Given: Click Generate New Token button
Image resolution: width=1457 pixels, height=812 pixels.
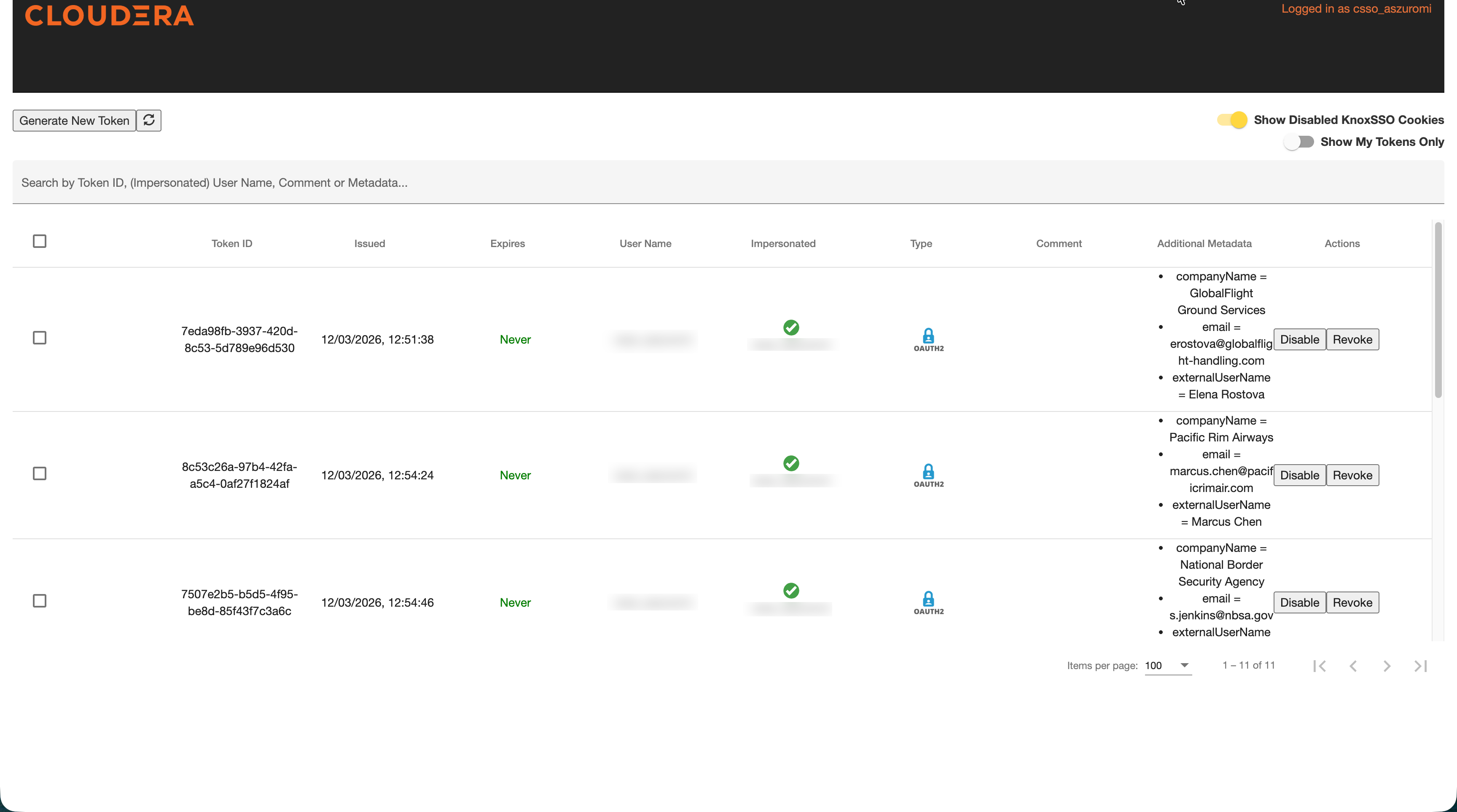Looking at the screenshot, I should point(74,121).
